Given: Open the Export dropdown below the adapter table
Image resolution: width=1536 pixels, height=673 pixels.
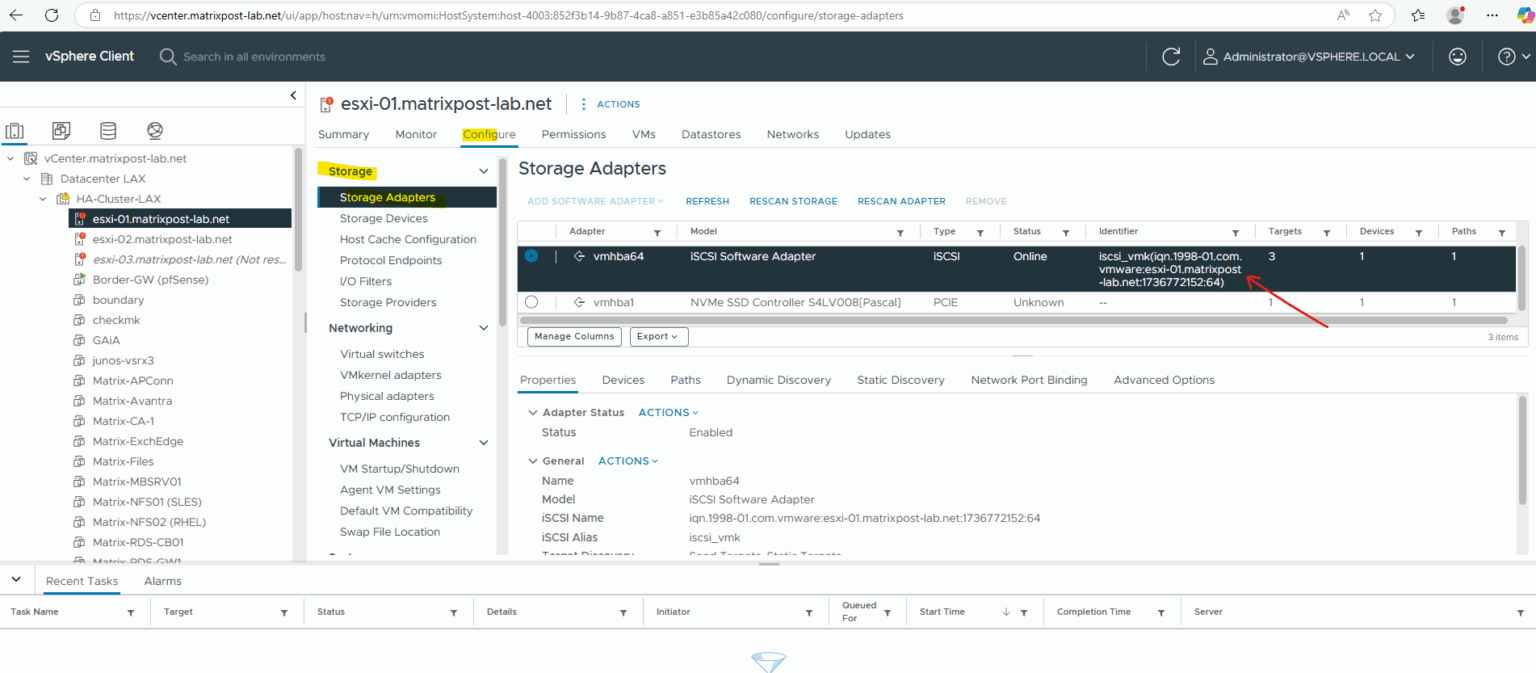Looking at the screenshot, I should 658,336.
